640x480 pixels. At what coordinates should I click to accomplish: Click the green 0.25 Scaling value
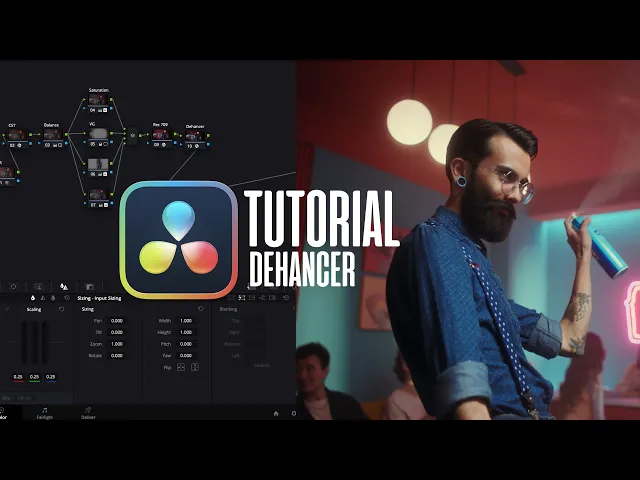(34, 377)
